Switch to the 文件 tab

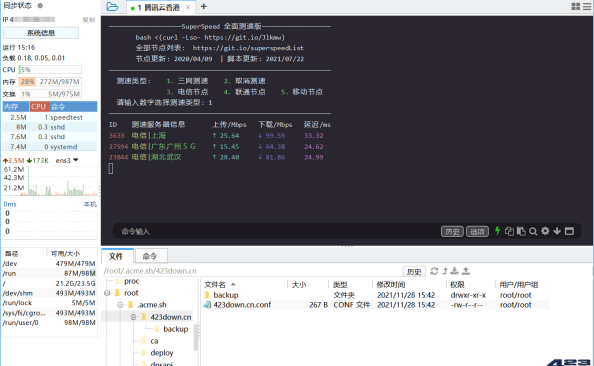pyautogui.click(x=116, y=256)
